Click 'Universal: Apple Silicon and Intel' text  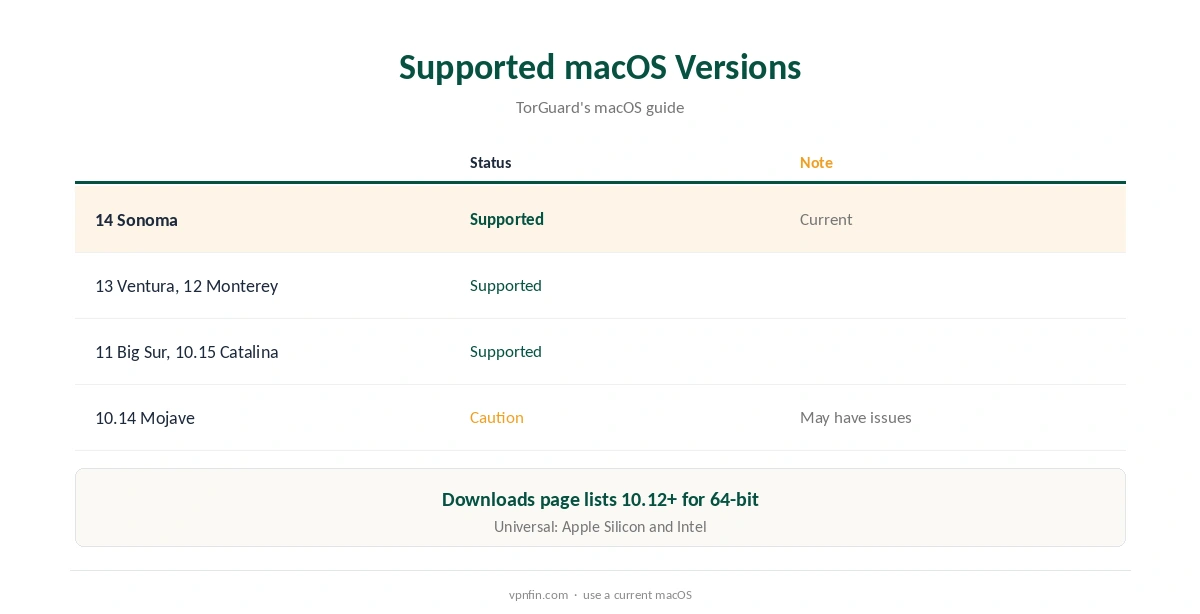(600, 526)
